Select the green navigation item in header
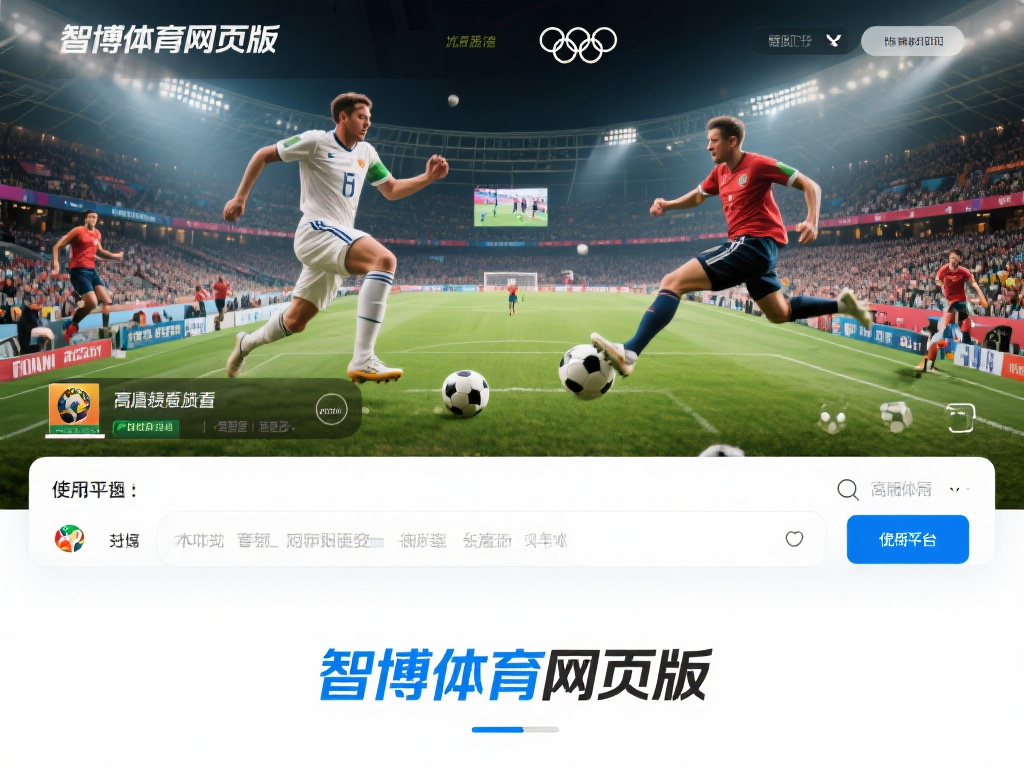This screenshot has height=768, width=1024. coord(471,42)
